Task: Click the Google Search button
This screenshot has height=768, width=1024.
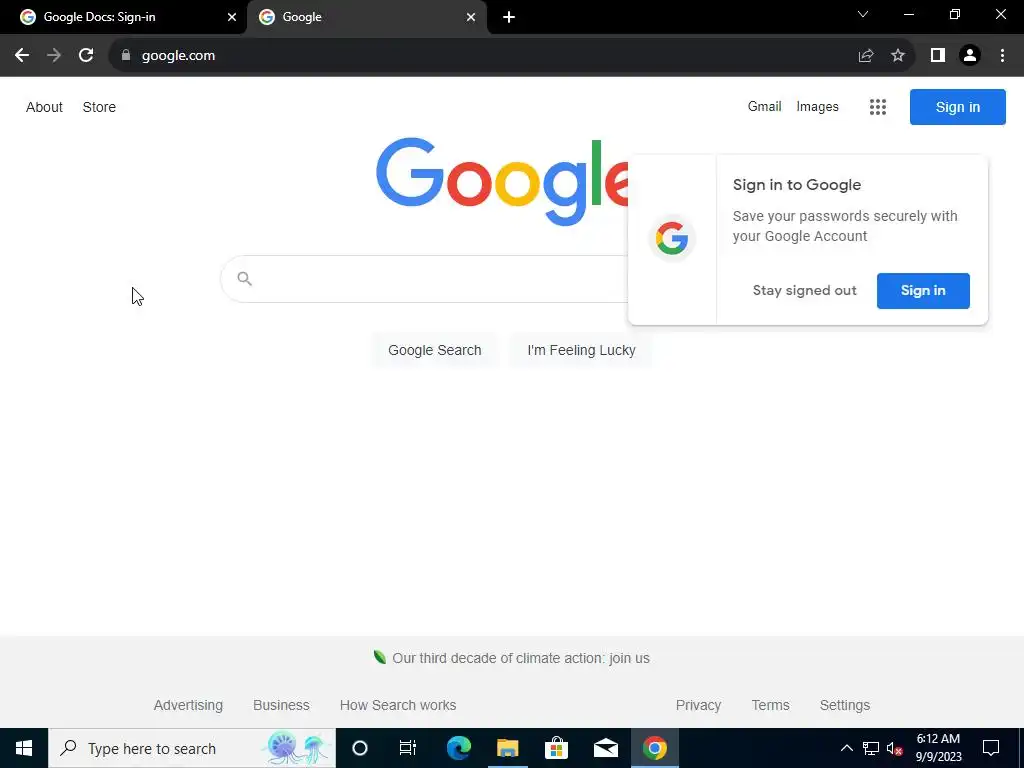Action: (435, 350)
